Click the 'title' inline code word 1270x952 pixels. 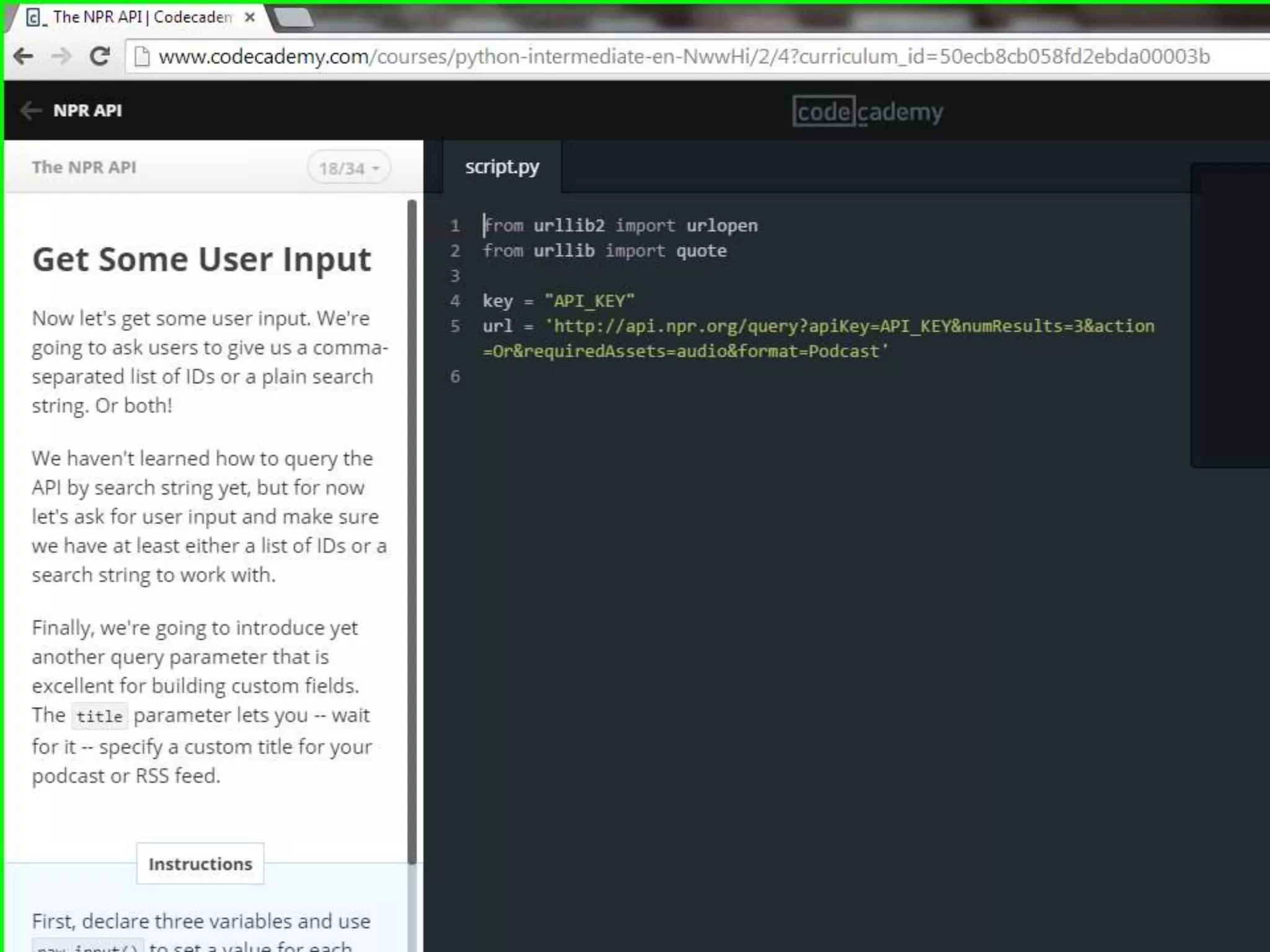(99, 716)
